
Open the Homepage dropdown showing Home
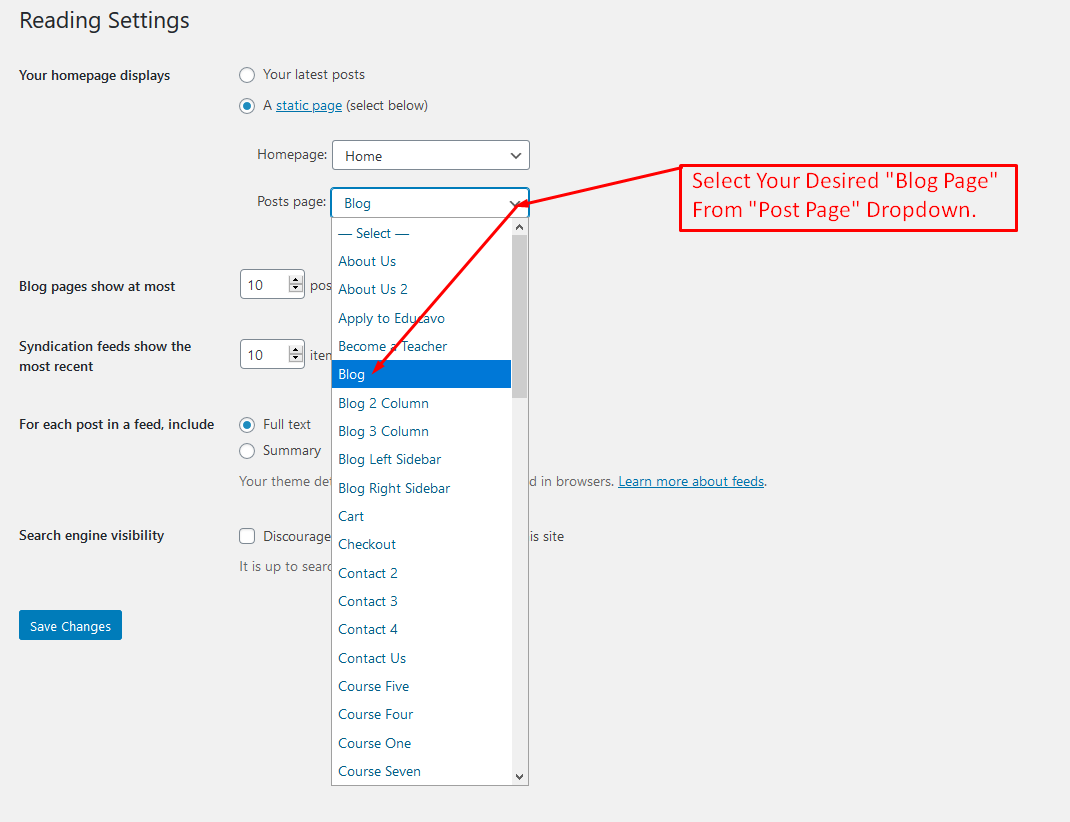click(x=431, y=156)
